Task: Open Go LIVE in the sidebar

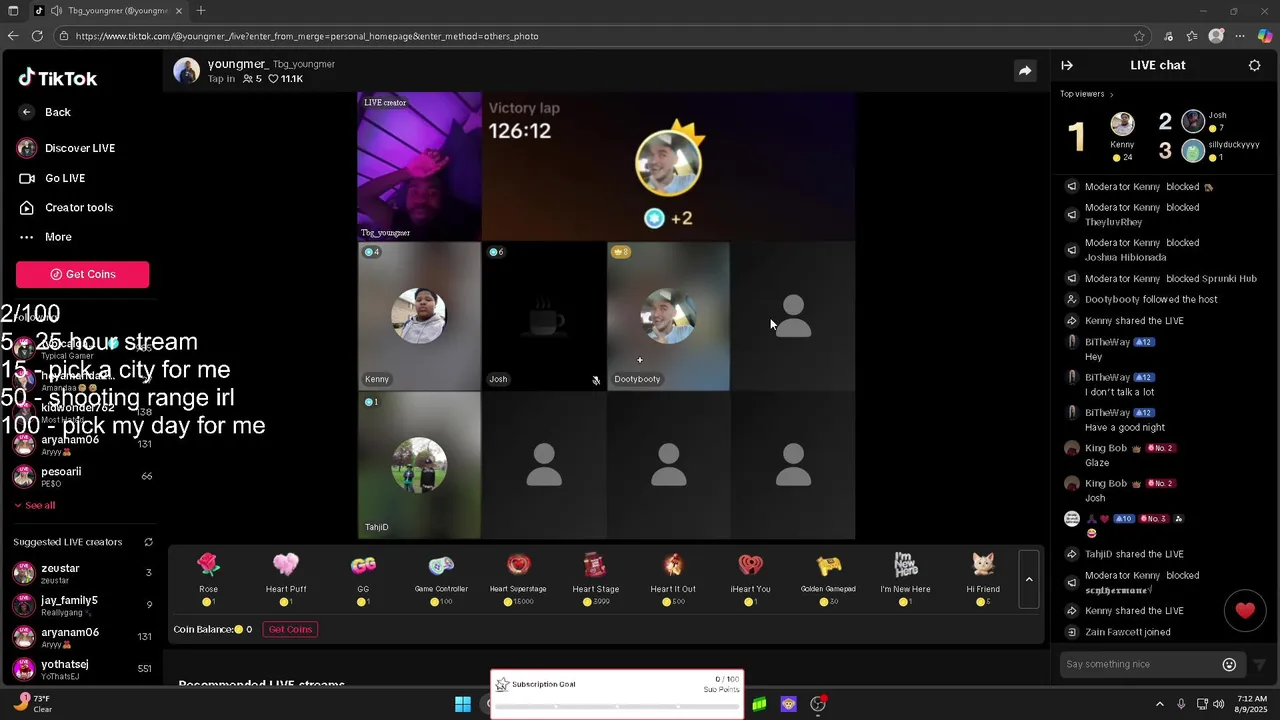Action: (x=65, y=178)
